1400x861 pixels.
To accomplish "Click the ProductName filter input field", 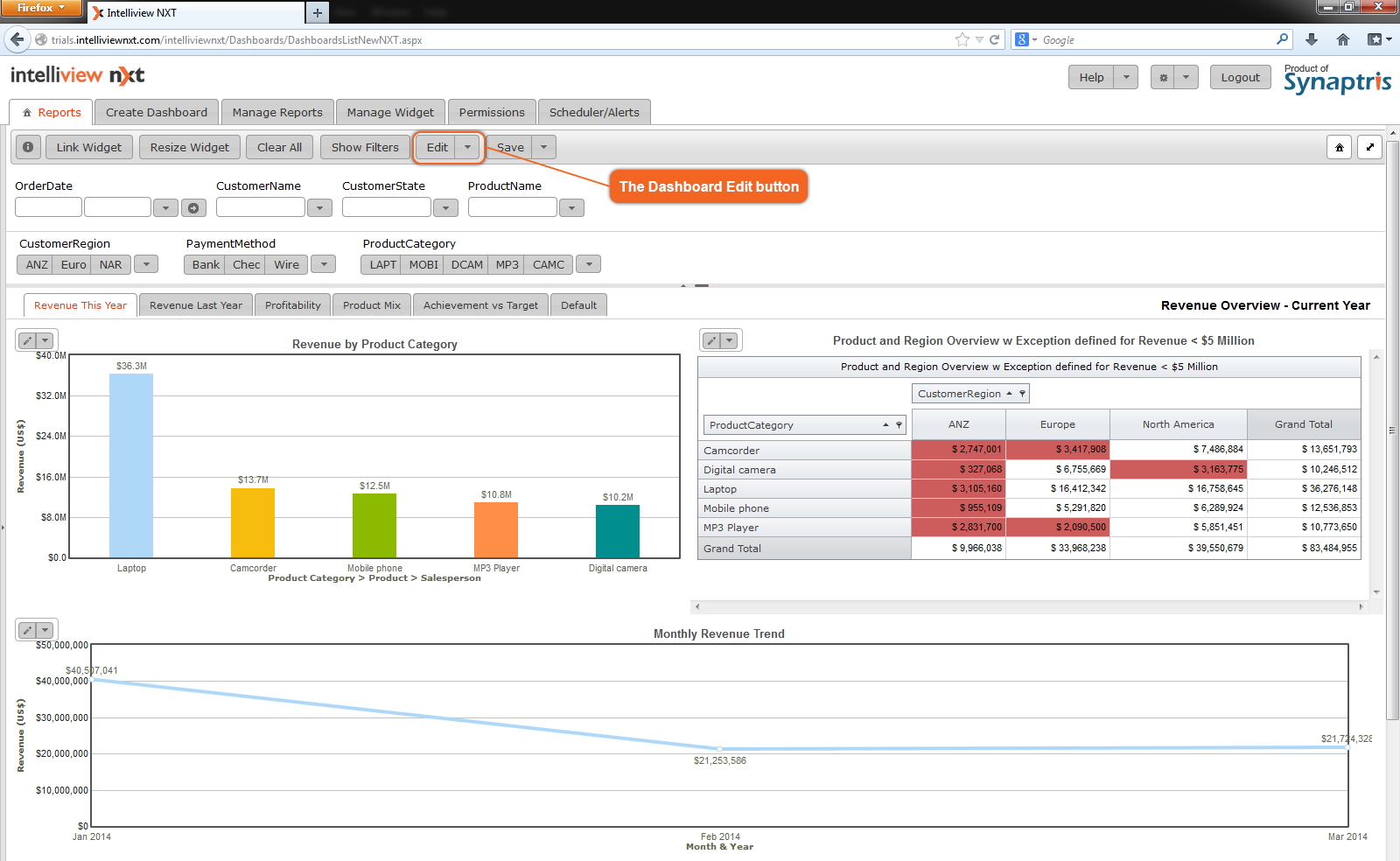I will (512, 207).
